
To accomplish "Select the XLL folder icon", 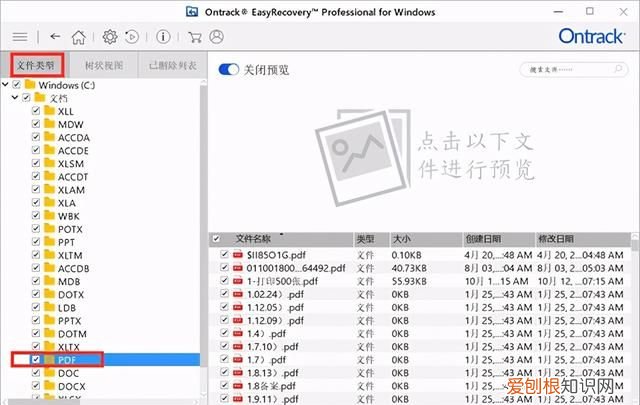I will point(49,111).
